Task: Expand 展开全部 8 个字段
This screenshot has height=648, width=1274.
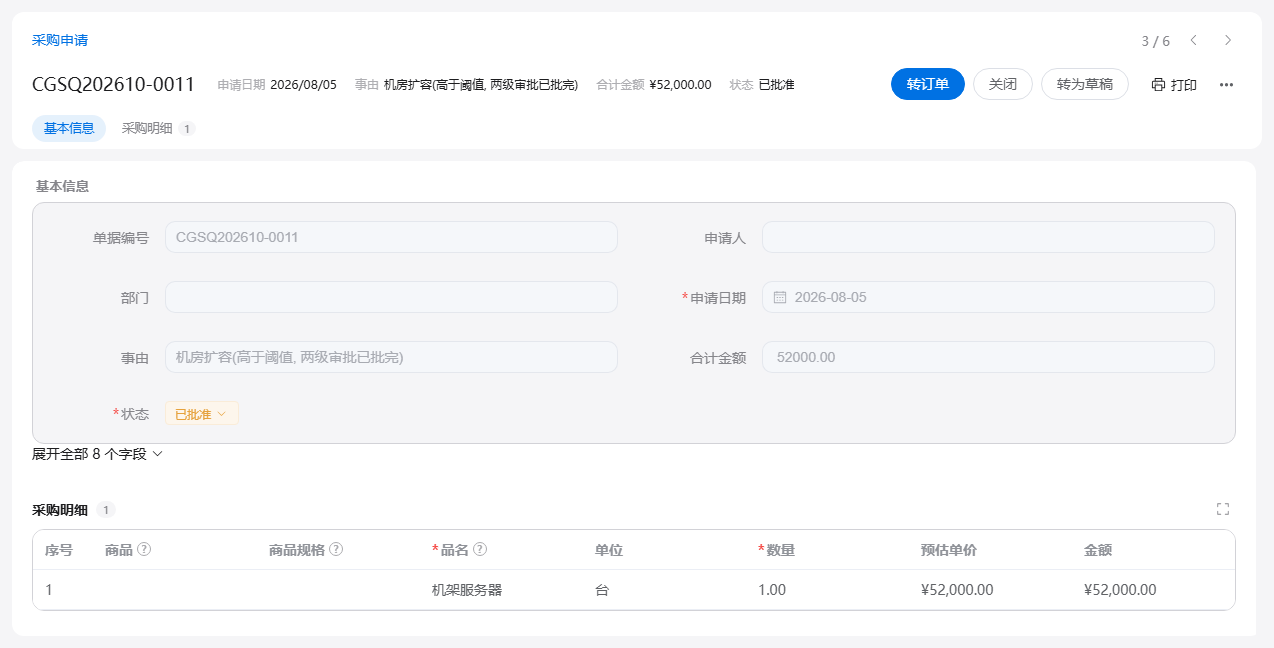Action: [97, 454]
